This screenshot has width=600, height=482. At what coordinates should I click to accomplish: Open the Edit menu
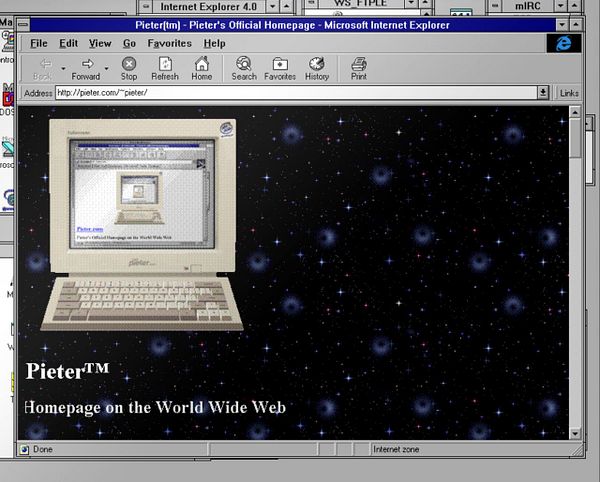click(x=68, y=44)
